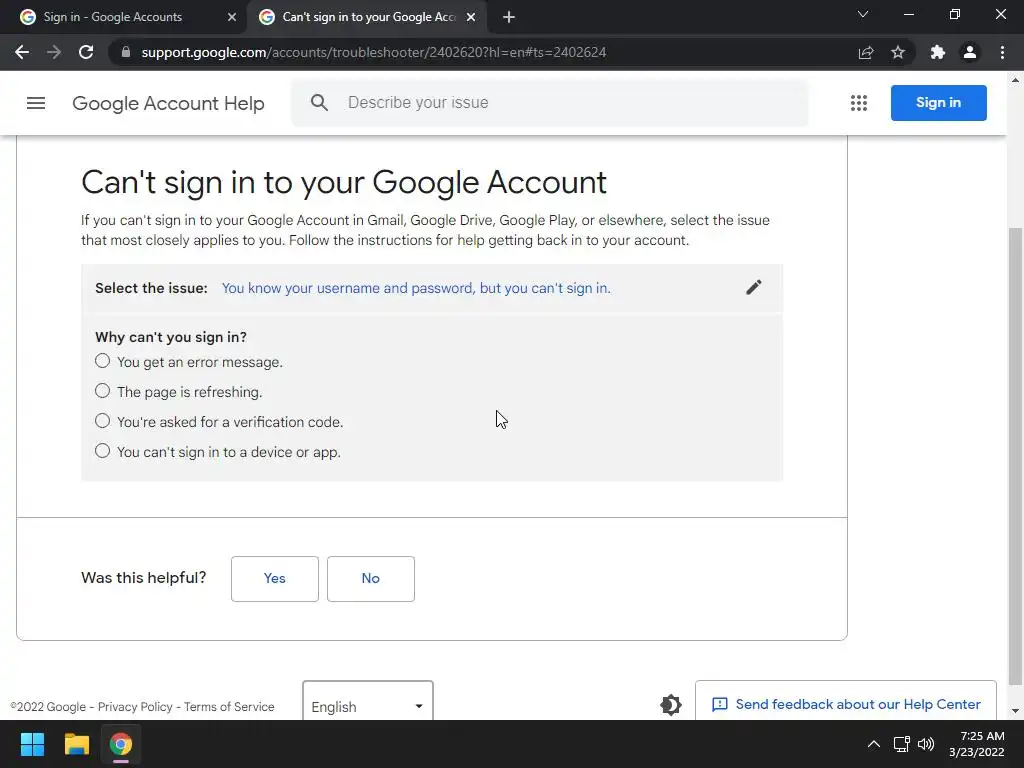Select 'You get an error message' option
The width and height of the screenshot is (1024, 768).
pos(103,361)
